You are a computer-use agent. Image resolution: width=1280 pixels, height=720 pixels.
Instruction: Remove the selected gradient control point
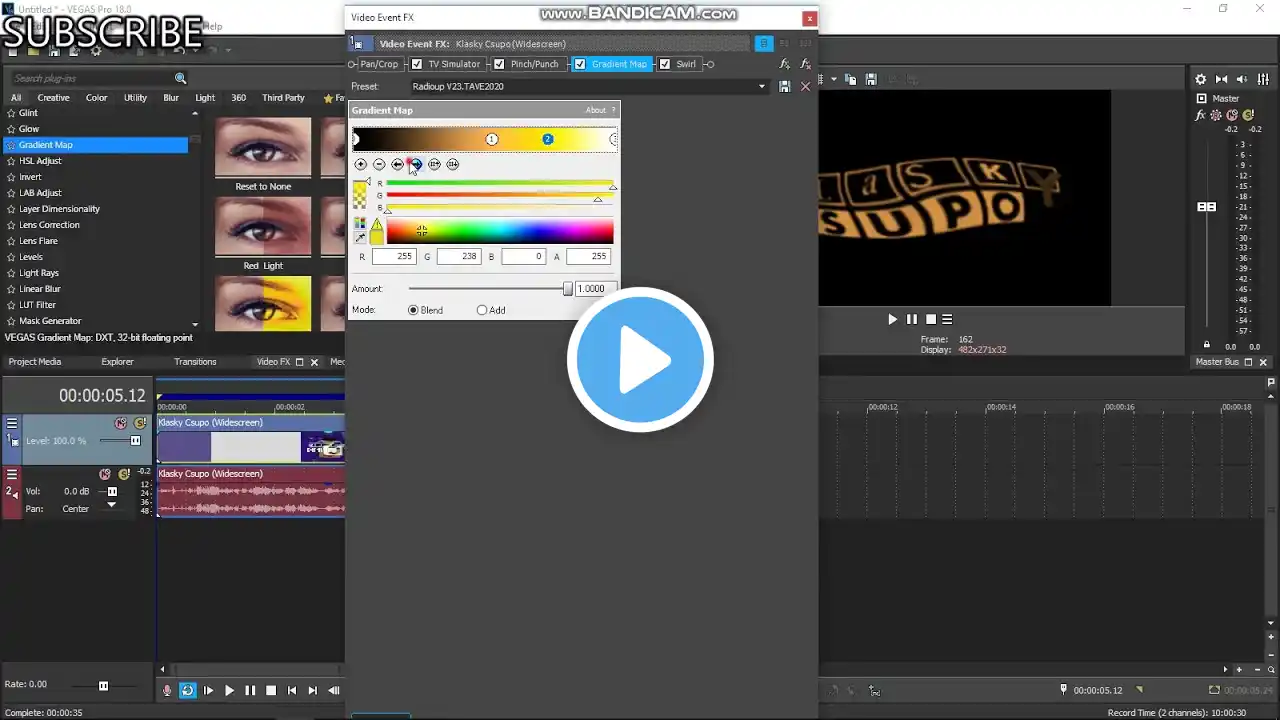point(379,164)
